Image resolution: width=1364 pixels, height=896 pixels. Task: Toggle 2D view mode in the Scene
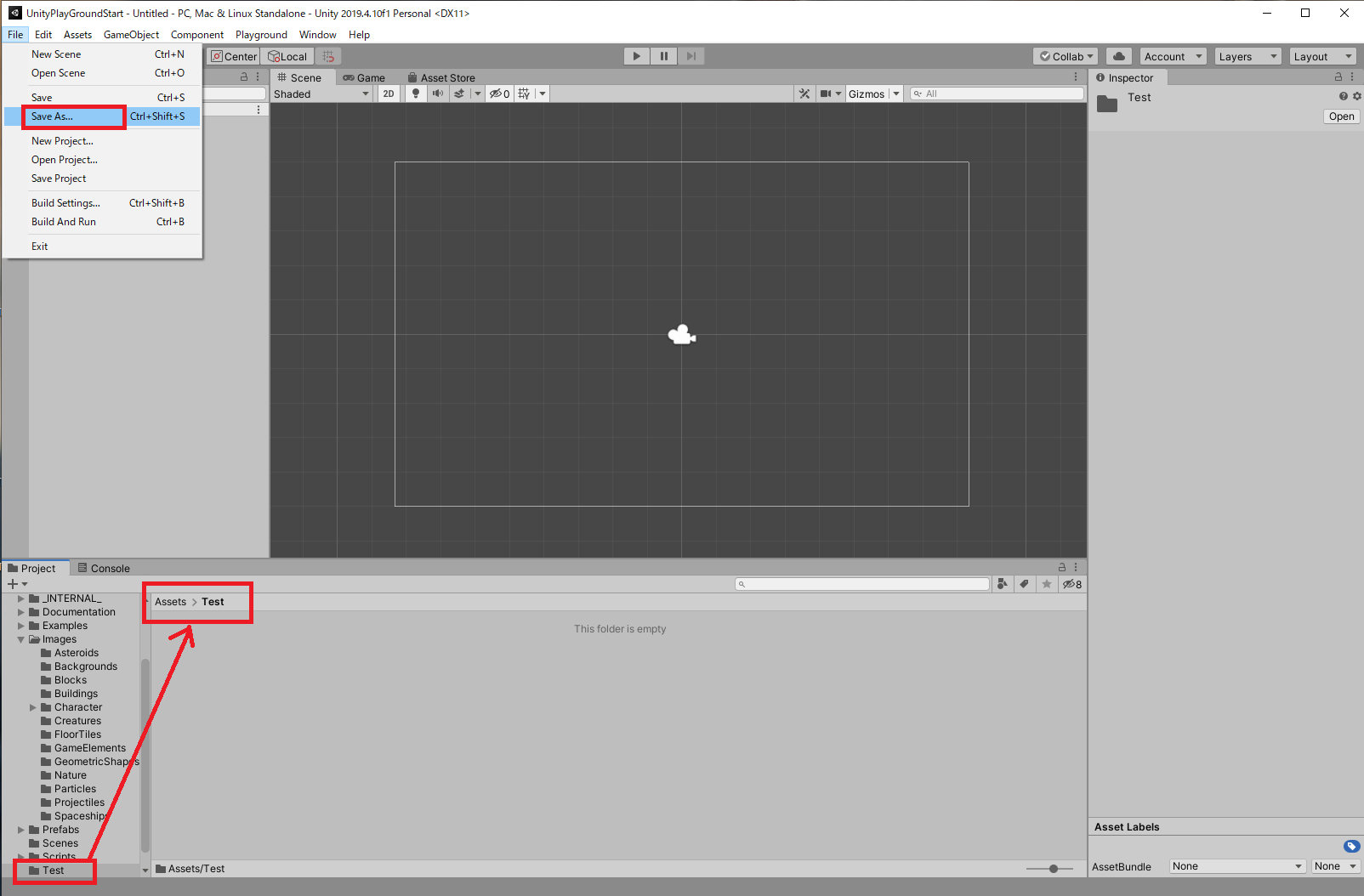point(389,94)
